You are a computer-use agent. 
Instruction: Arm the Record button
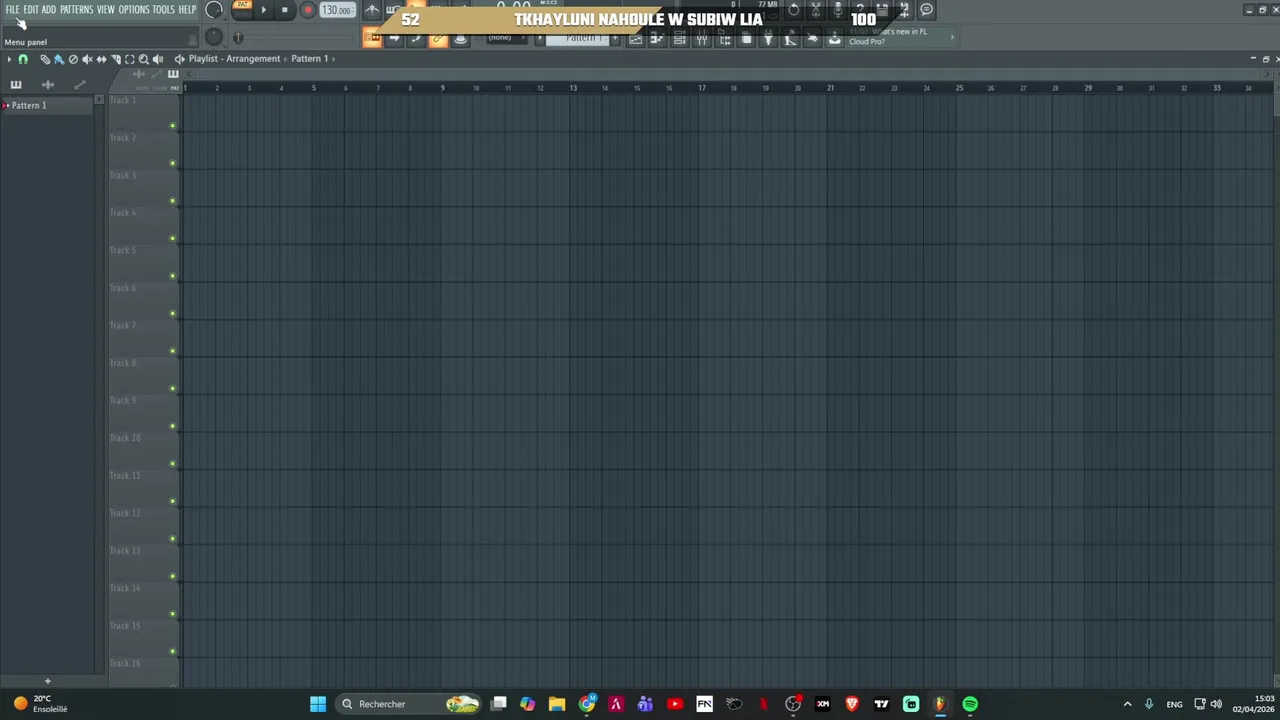(308, 9)
